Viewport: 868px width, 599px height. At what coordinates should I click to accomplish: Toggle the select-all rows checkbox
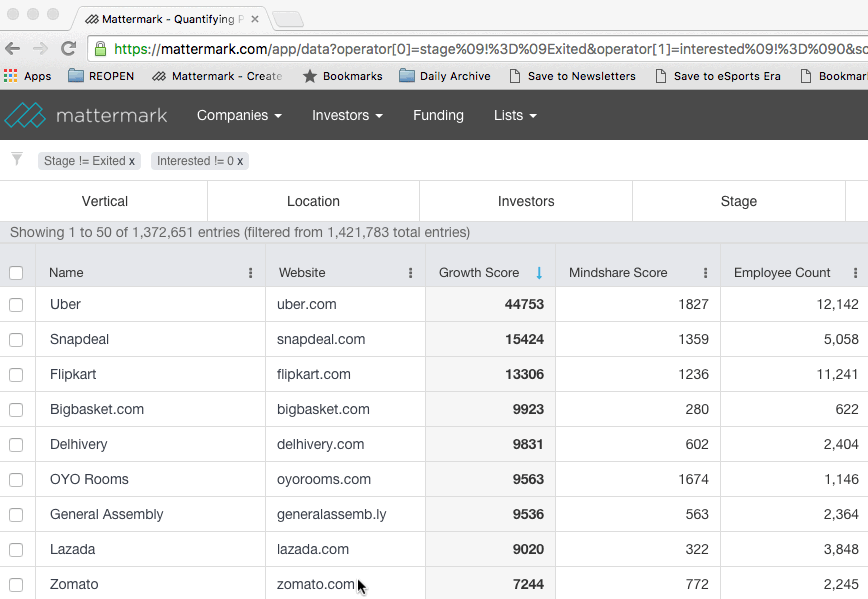(16, 273)
